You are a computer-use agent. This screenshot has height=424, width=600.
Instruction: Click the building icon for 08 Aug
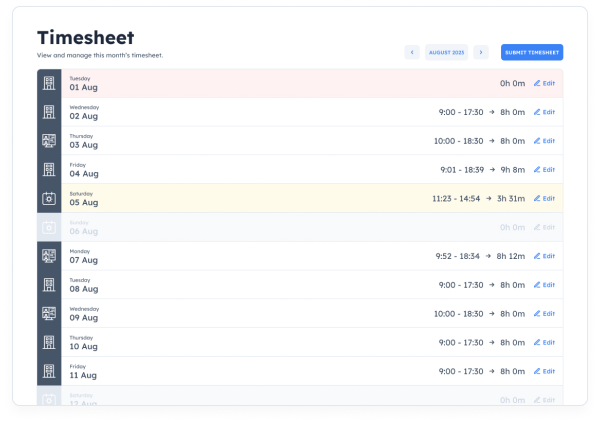pyautogui.click(x=49, y=285)
